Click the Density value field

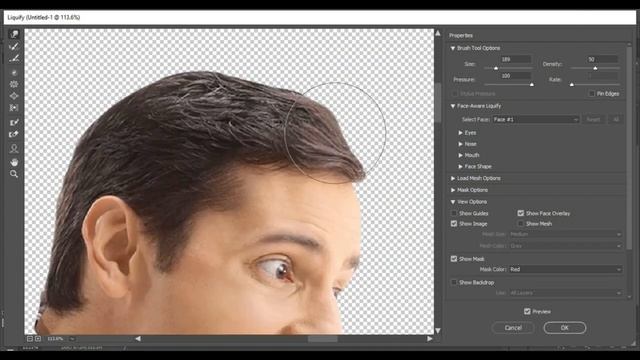(x=602, y=60)
